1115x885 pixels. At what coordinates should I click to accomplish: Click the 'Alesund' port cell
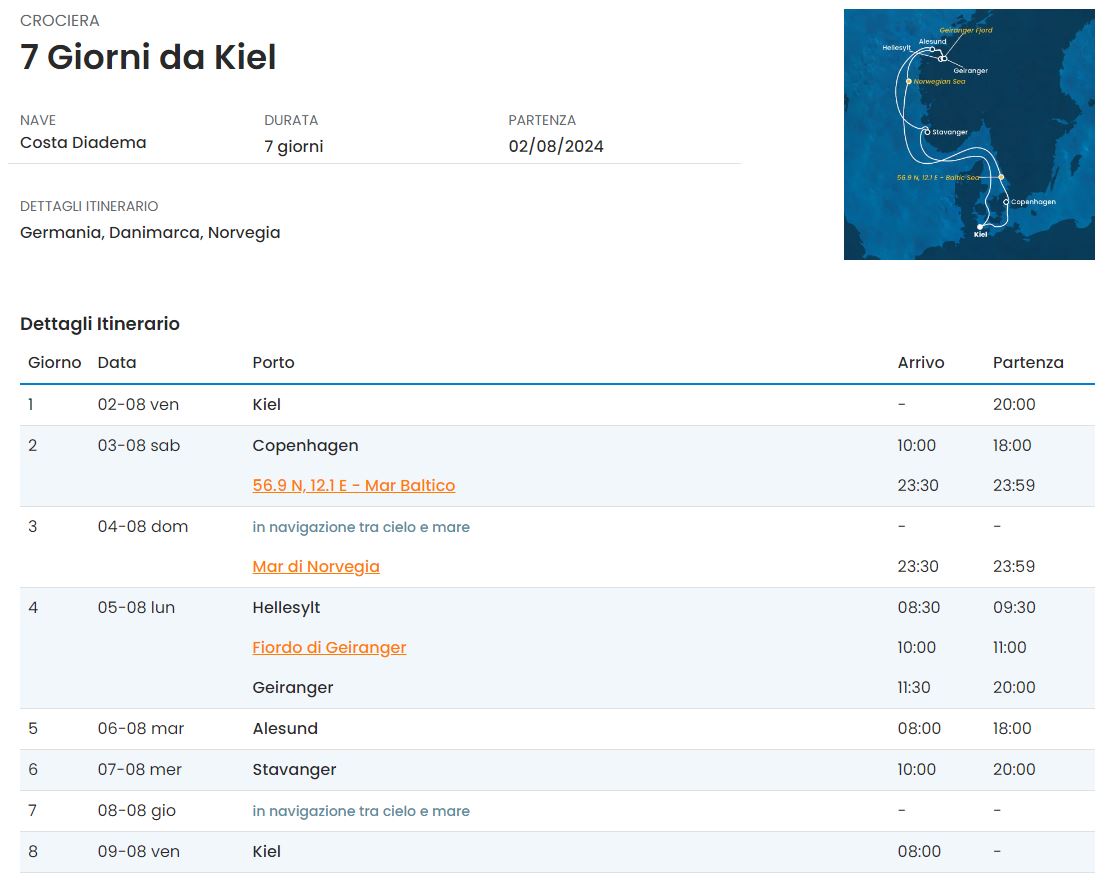(284, 729)
